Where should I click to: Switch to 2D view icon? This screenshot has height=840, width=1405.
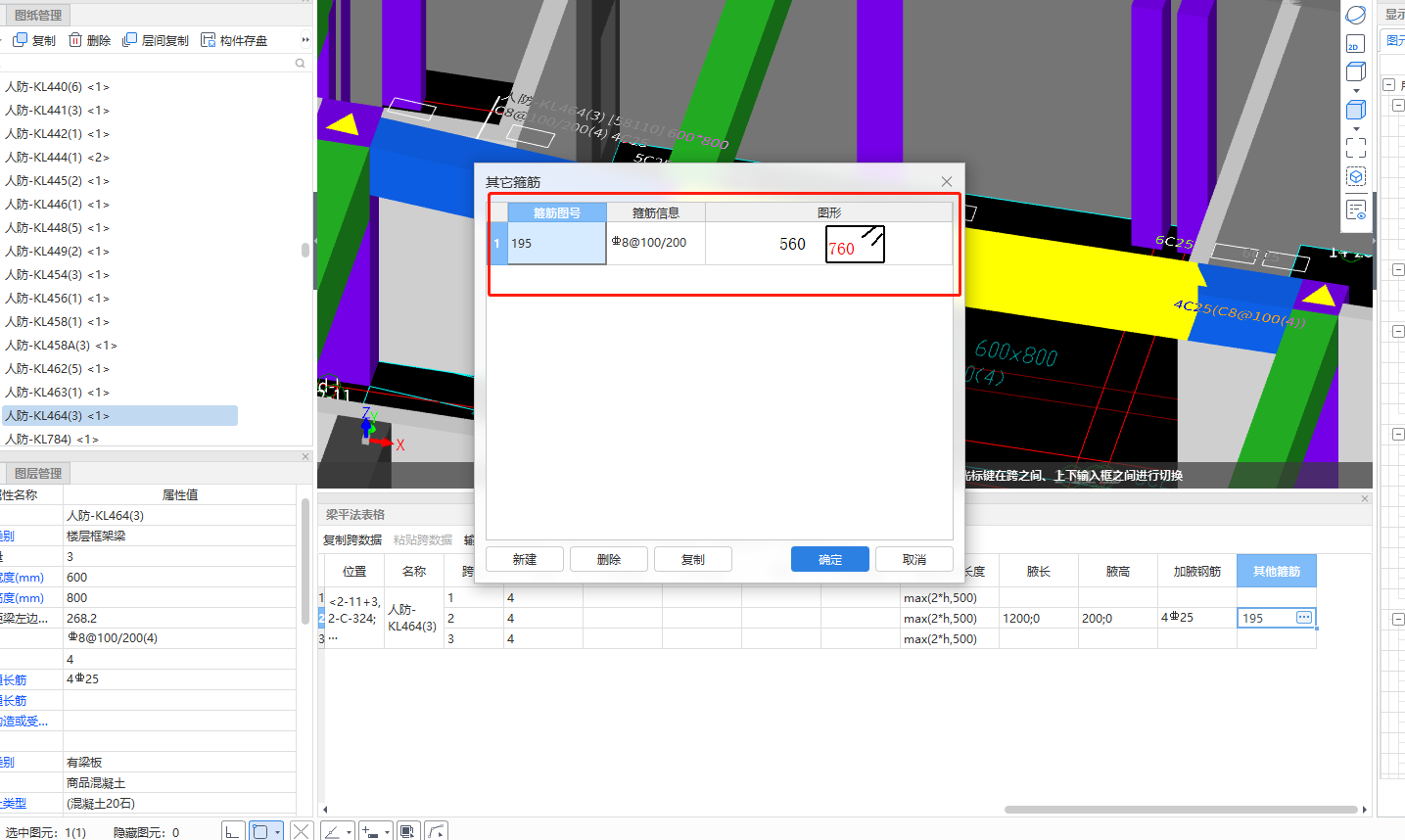pyautogui.click(x=1356, y=44)
